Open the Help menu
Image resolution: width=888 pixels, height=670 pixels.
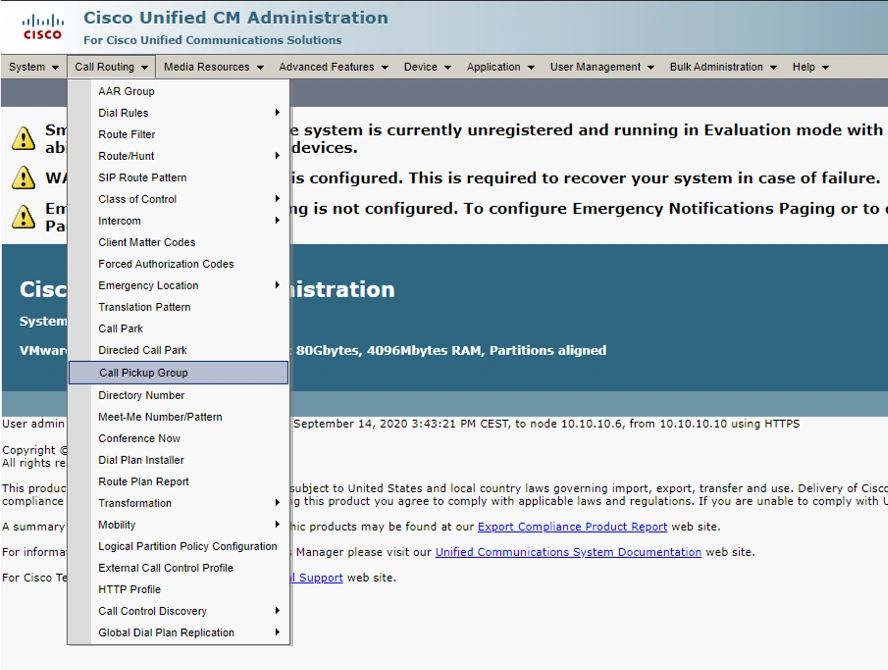[x=810, y=67]
